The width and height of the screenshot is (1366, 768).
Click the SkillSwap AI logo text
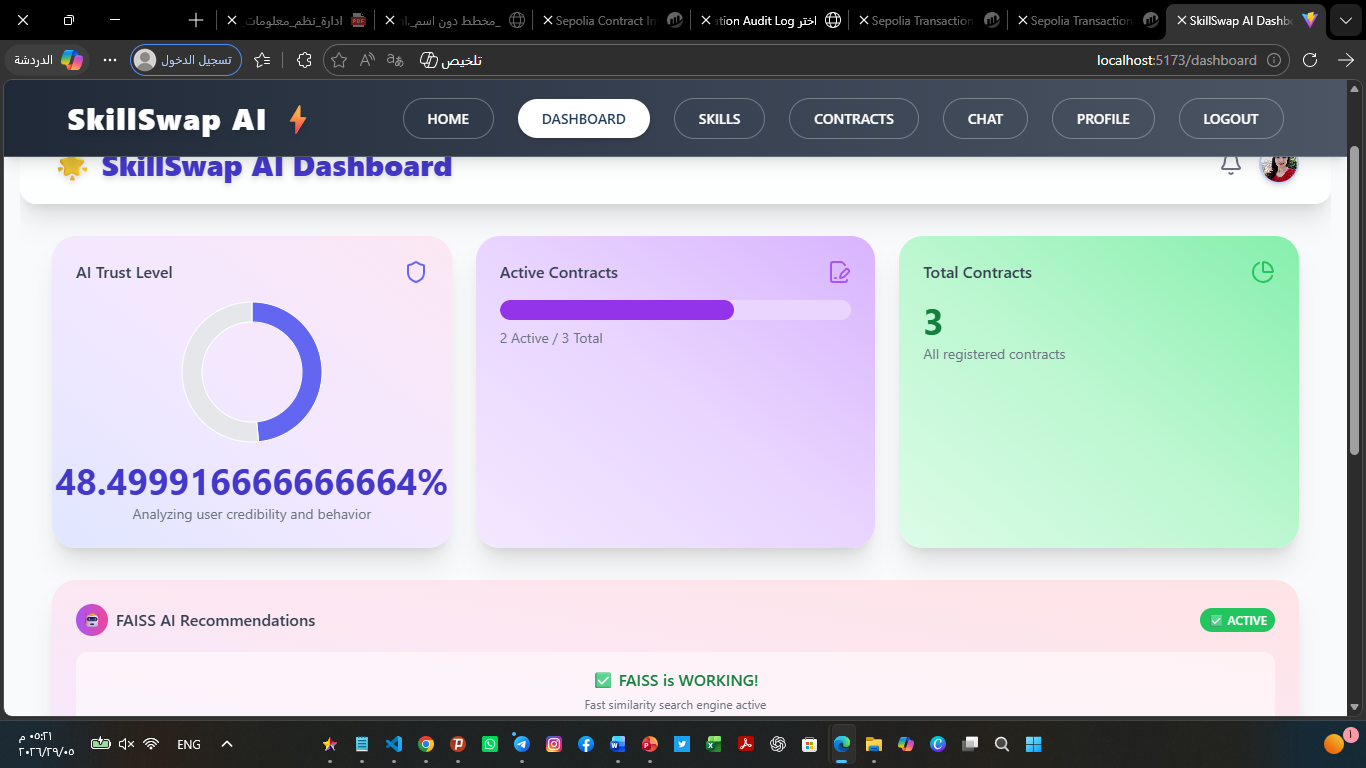click(167, 120)
